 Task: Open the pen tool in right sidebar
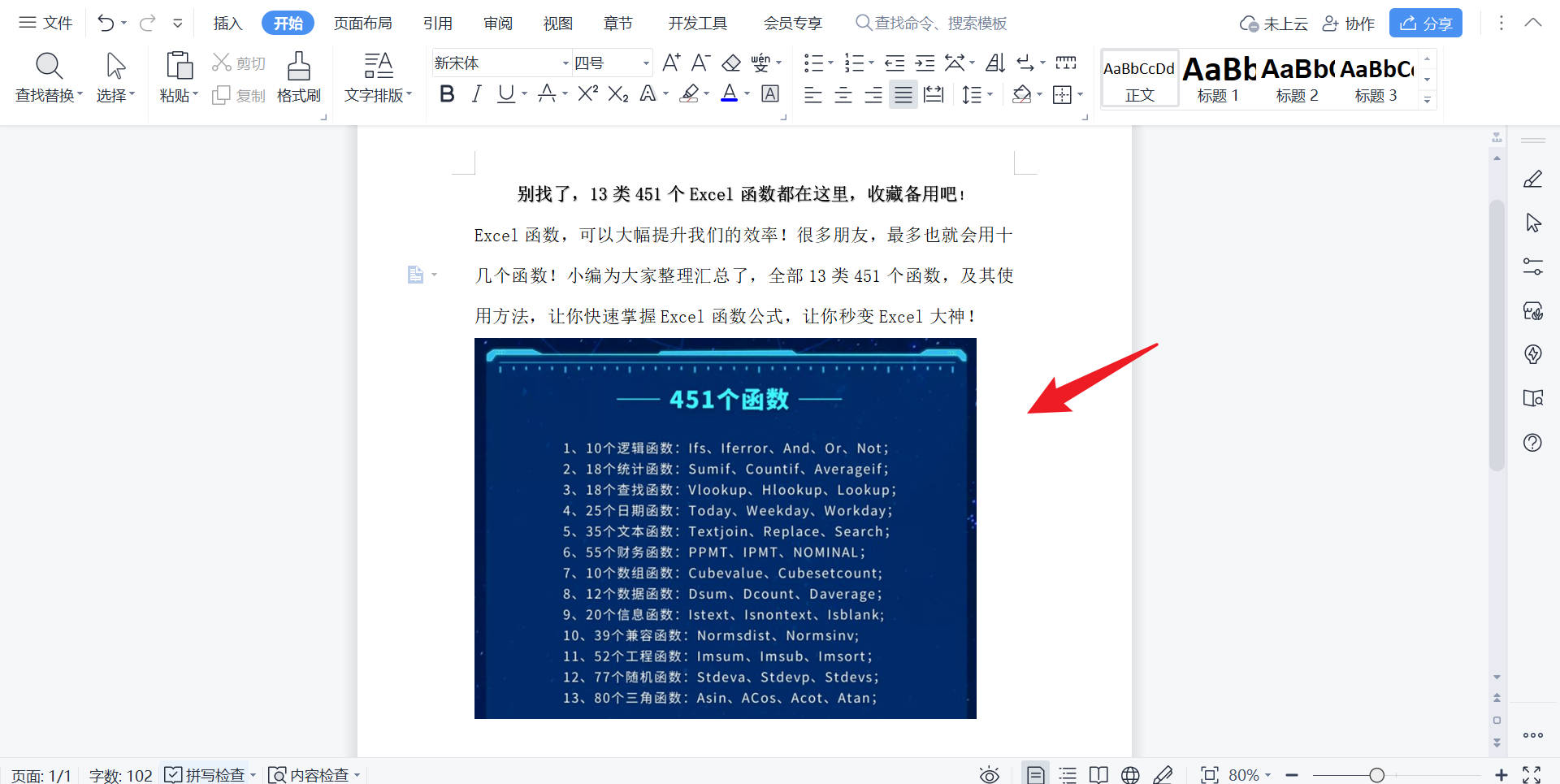[1533, 179]
